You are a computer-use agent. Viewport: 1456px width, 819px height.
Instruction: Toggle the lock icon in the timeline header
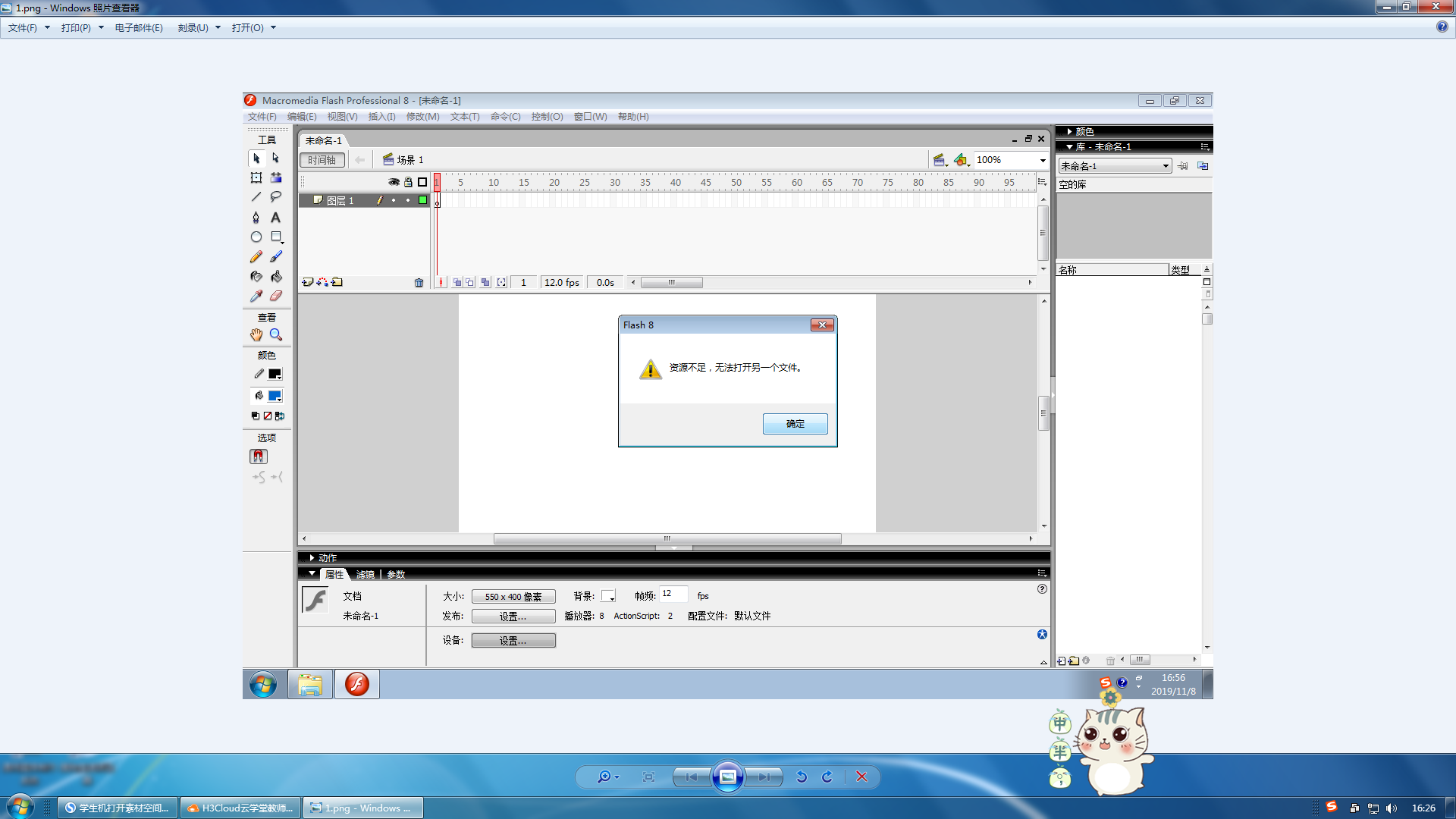(408, 182)
